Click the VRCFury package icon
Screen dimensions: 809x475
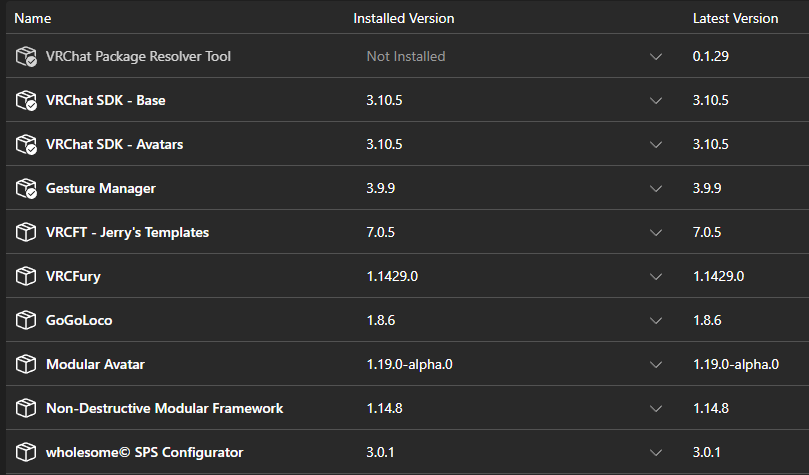coord(26,276)
